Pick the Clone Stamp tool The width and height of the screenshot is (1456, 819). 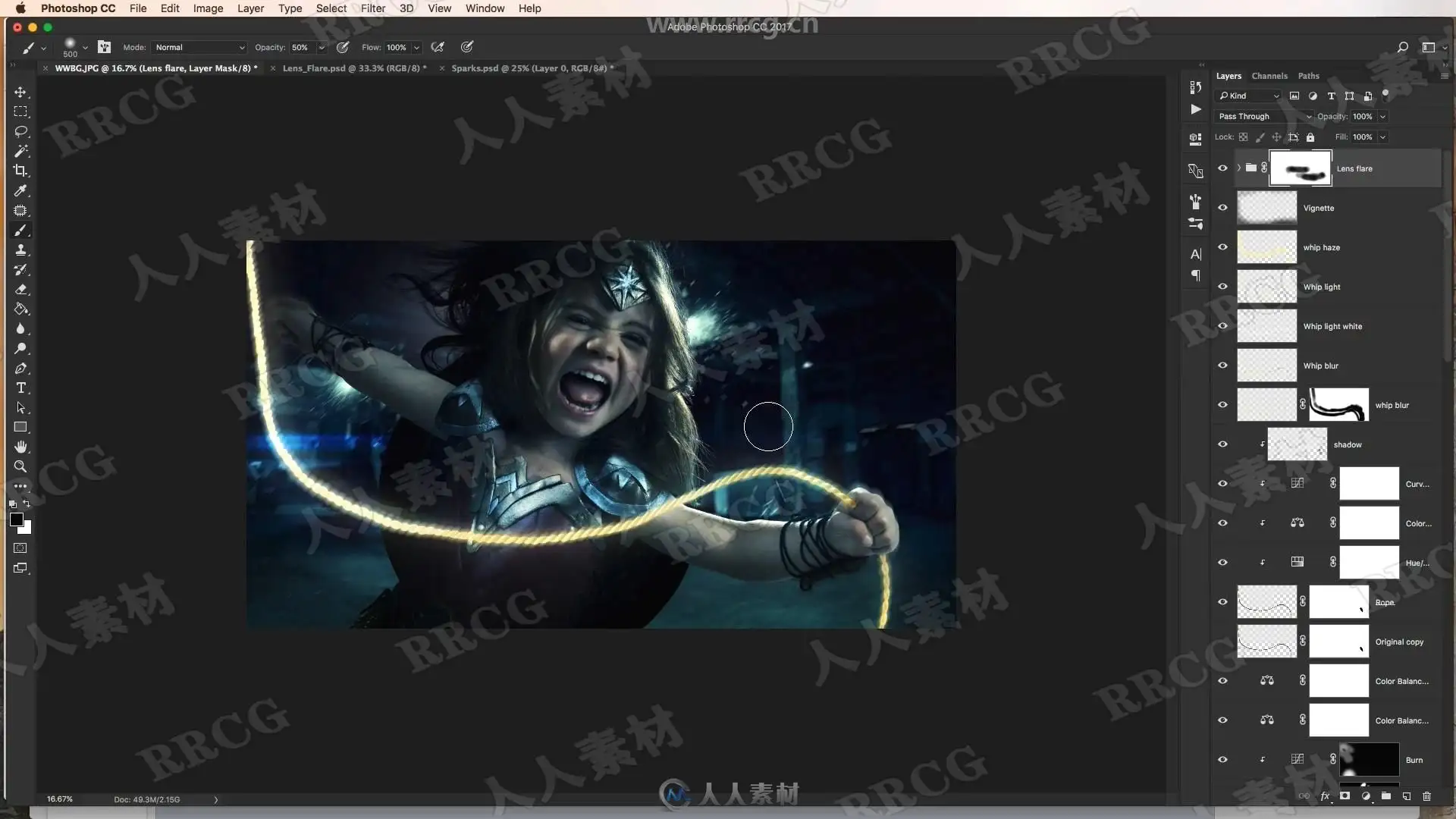(20, 249)
